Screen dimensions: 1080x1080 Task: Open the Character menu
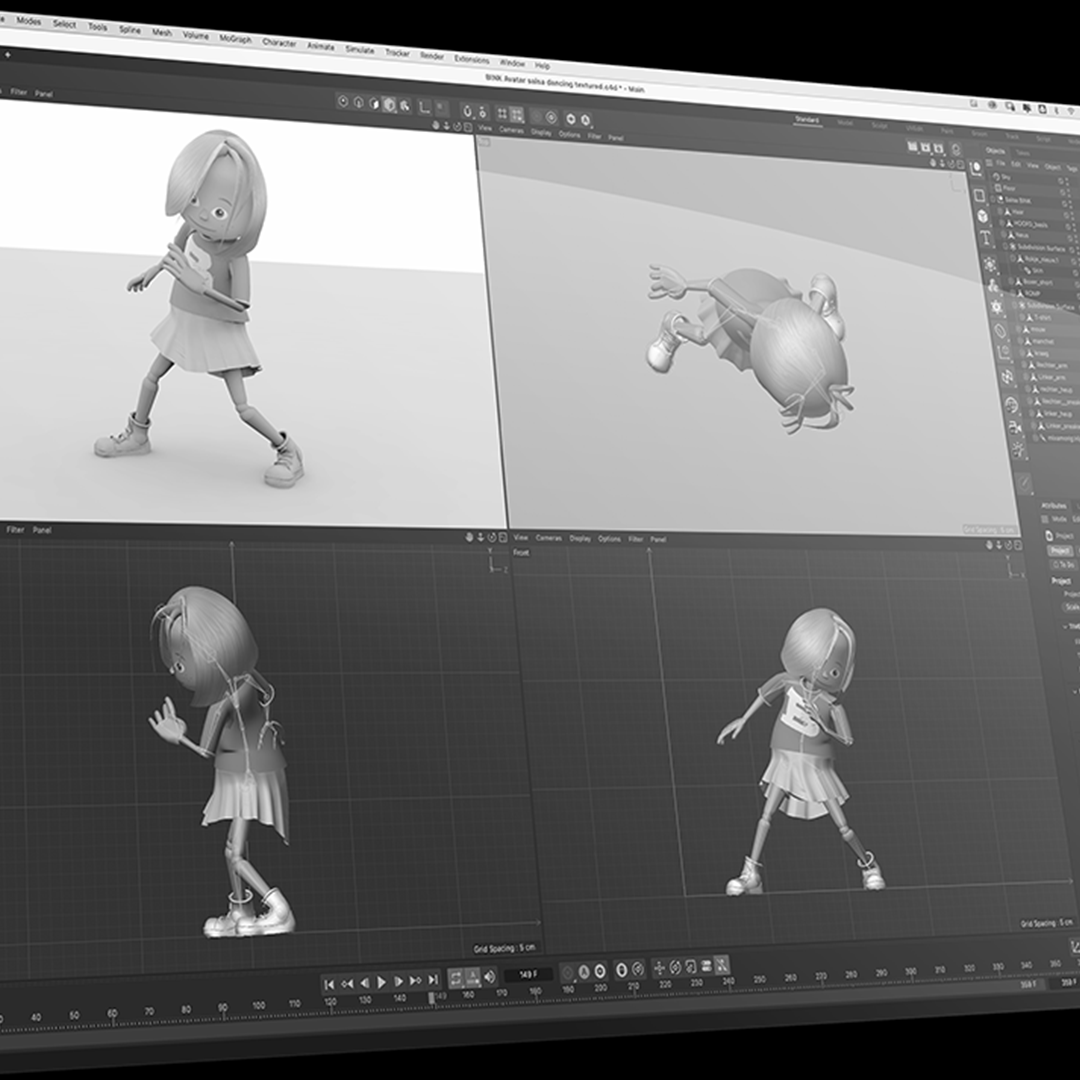point(279,42)
